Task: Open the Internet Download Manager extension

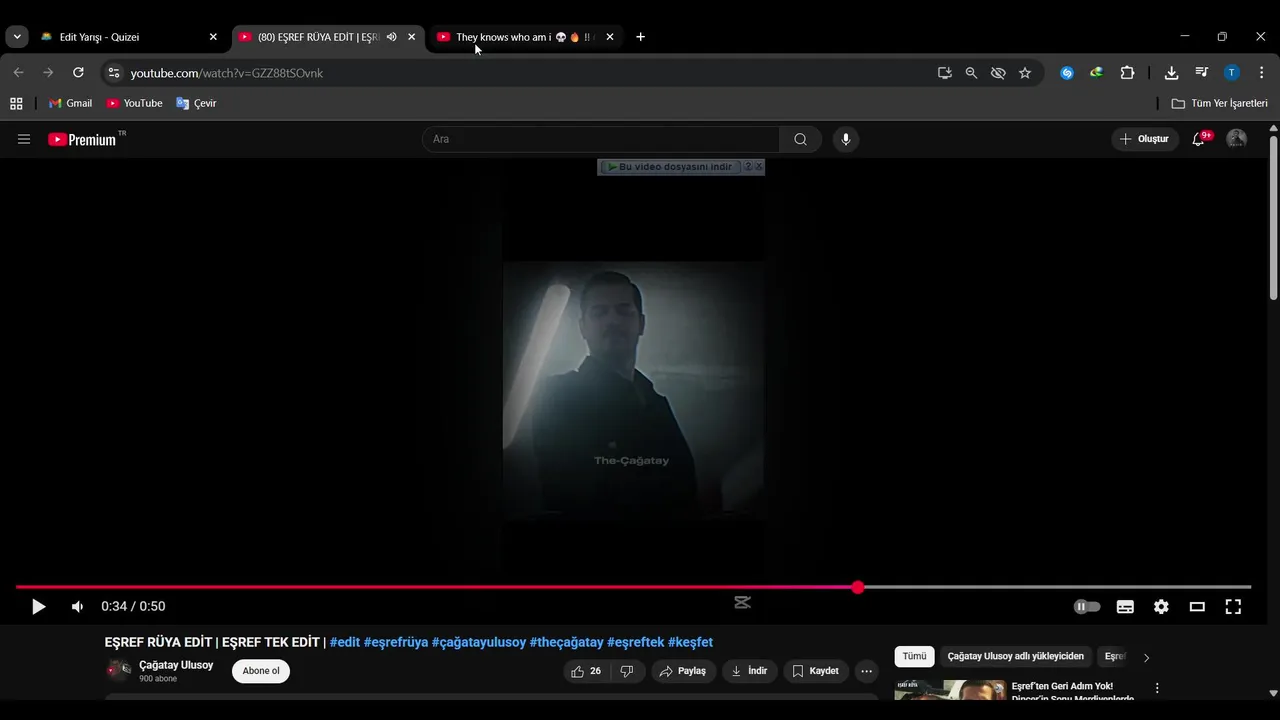Action: pyautogui.click(x=1097, y=73)
